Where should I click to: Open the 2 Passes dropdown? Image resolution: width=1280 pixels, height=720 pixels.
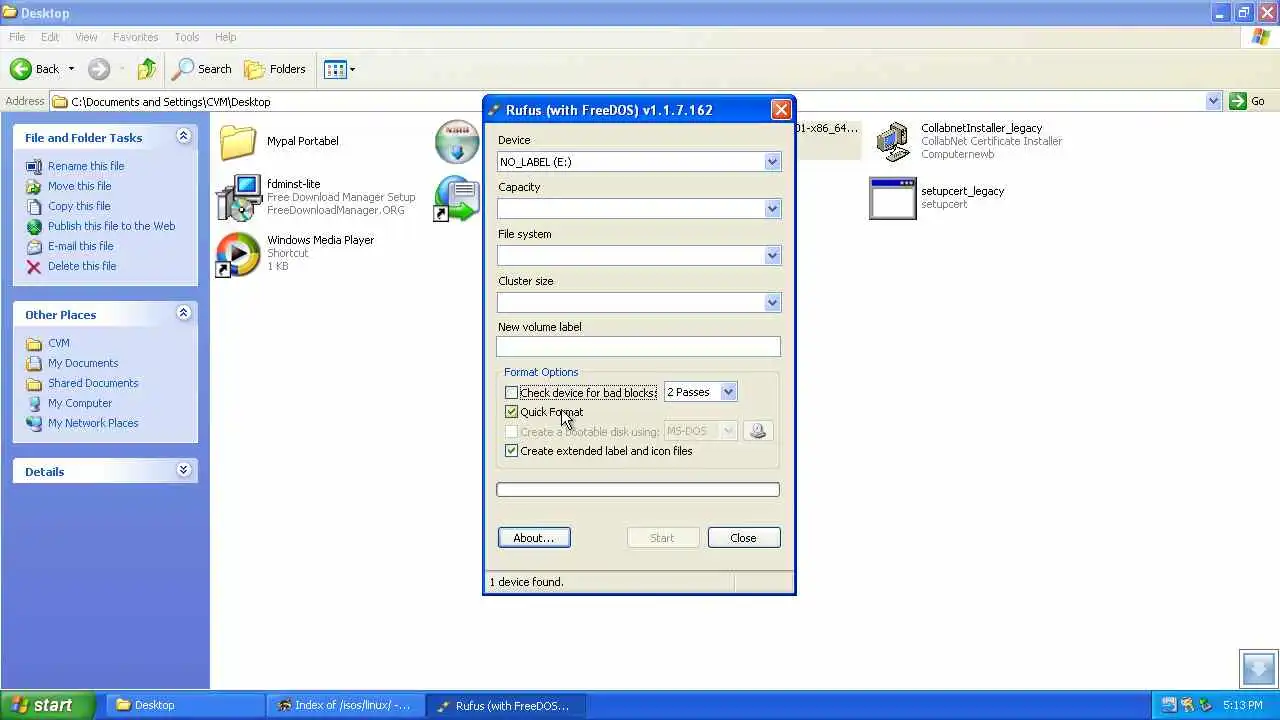coord(728,392)
